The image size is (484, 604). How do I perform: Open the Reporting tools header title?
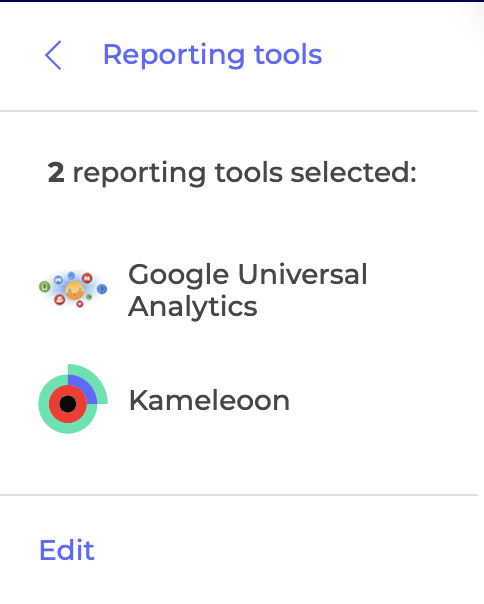point(212,55)
